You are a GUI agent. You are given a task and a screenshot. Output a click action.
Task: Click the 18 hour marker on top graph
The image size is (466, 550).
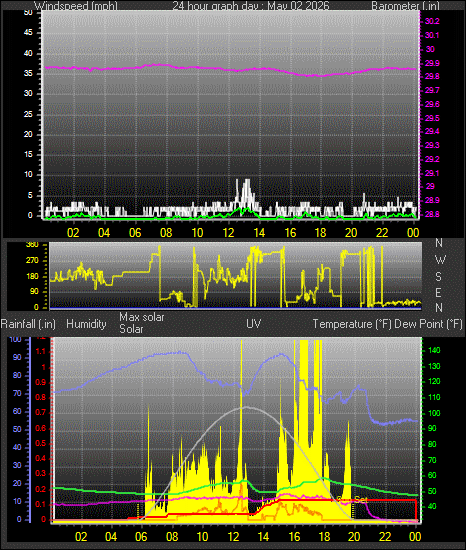(320, 233)
